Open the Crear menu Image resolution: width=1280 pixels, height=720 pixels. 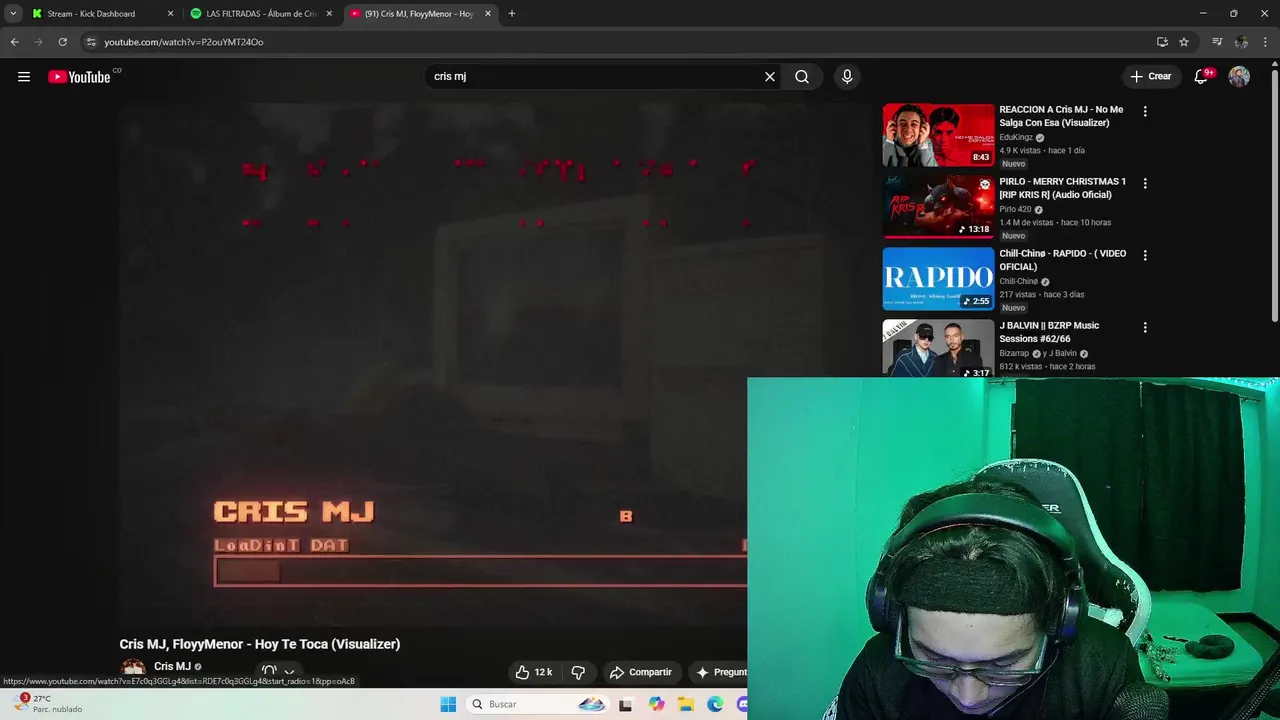point(1151,76)
